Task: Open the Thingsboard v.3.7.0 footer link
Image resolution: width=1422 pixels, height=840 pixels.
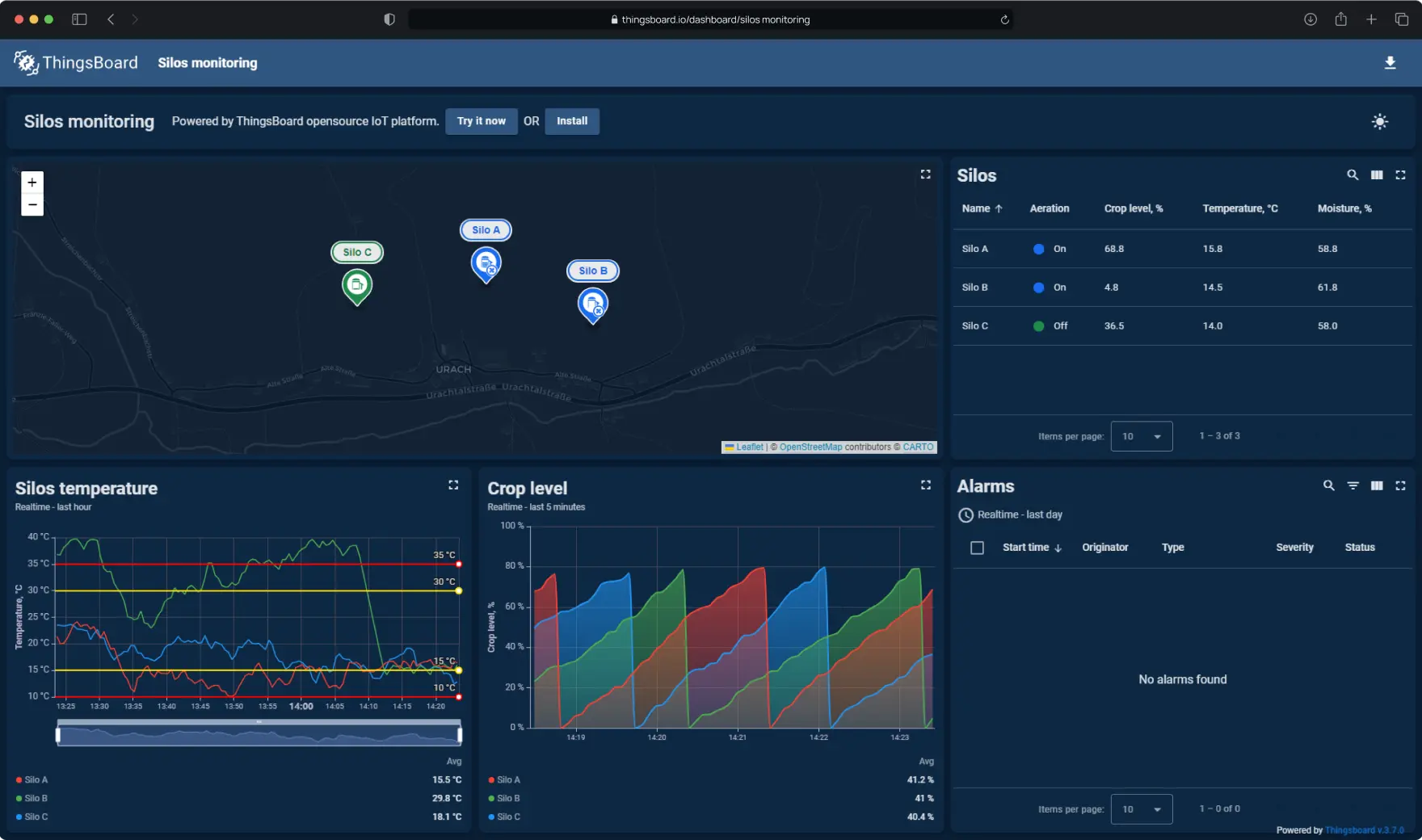Action: click(x=1365, y=830)
